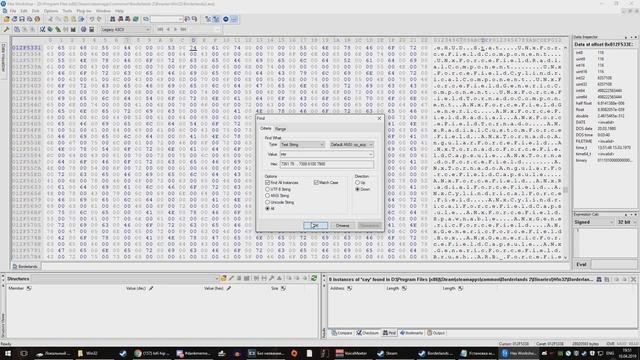Click the Print toolbar icon
Viewport: 640px width, 360px height.
(37, 19)
